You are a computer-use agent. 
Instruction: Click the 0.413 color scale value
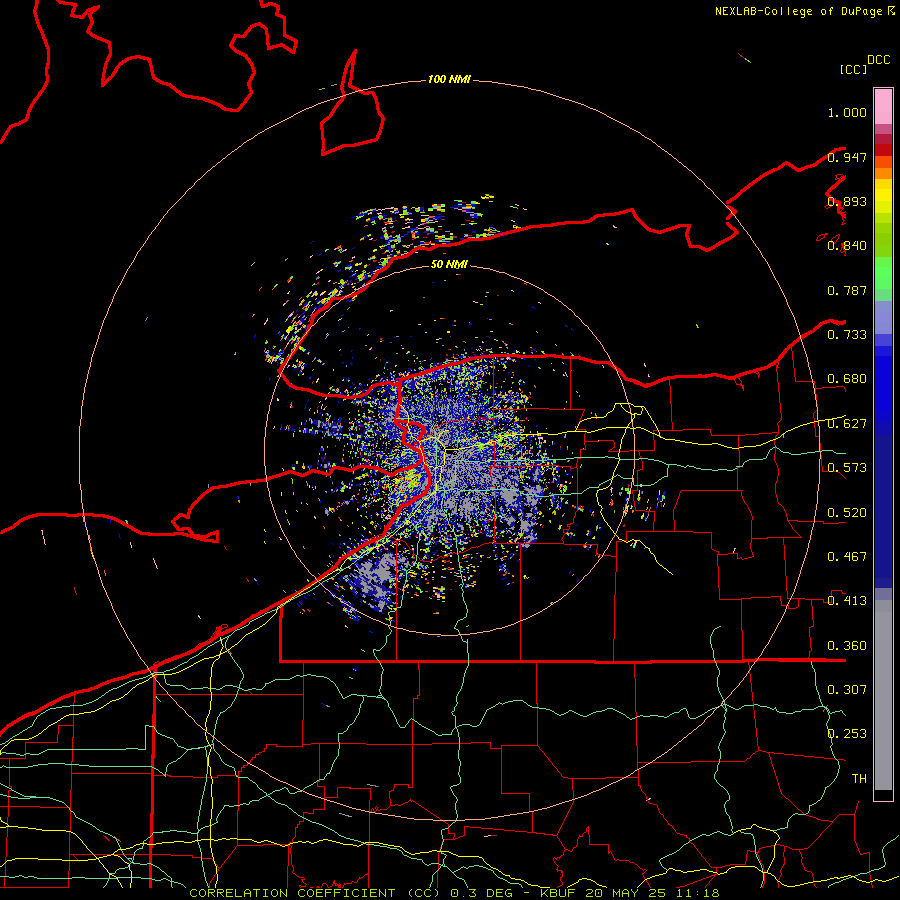coord(847,601)
